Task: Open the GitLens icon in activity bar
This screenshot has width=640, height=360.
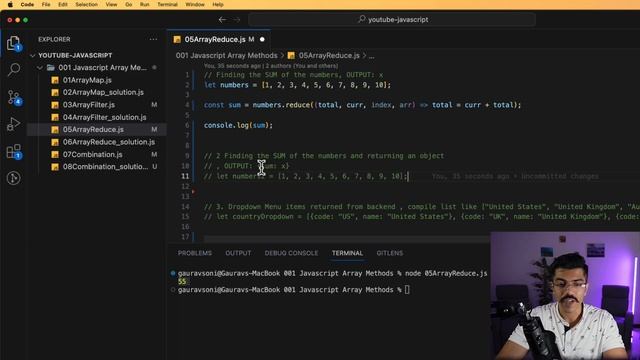Action: pos(13,178)
